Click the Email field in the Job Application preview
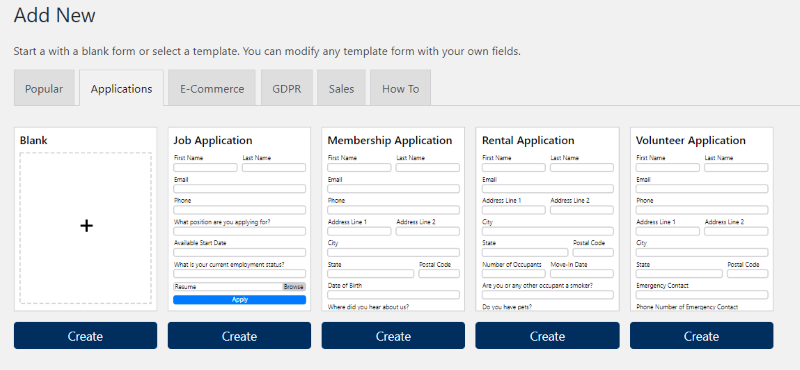The image size is (800, 370). pyautogui.click(x=239, y=189)
